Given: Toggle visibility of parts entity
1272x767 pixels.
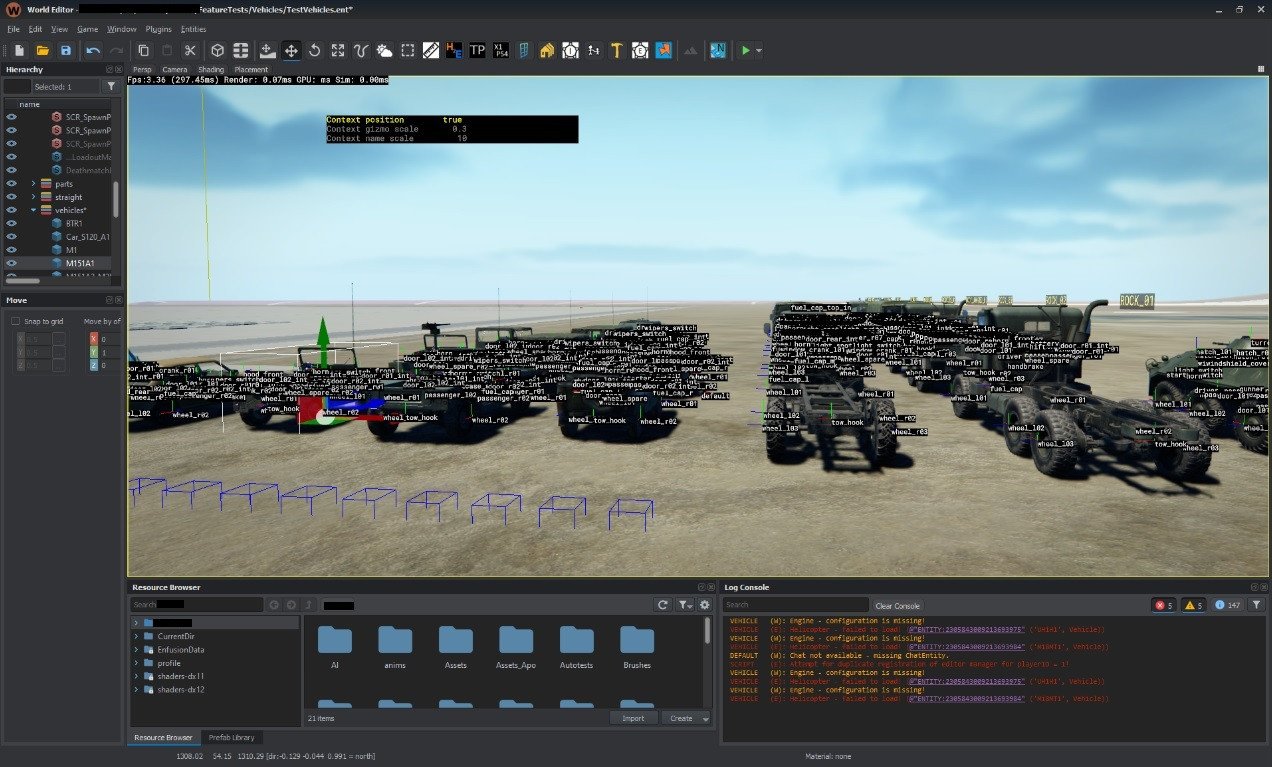Looking at the screenshot, I should click(12, 184).
